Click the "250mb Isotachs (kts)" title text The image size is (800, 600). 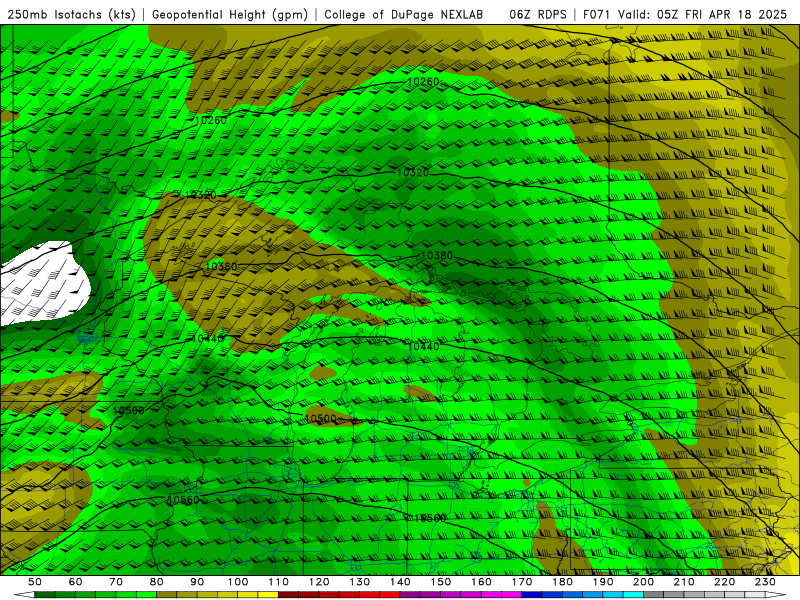[x=71, y=14]
